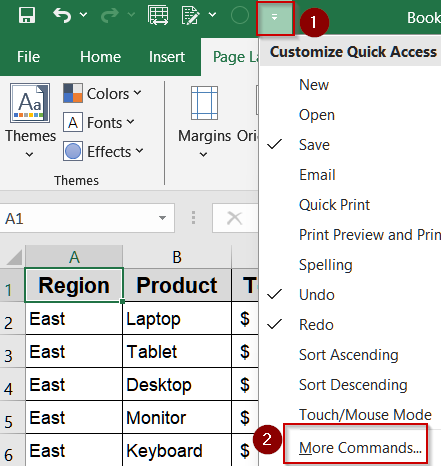Click the Tablet cell

[x=177, y=351]
